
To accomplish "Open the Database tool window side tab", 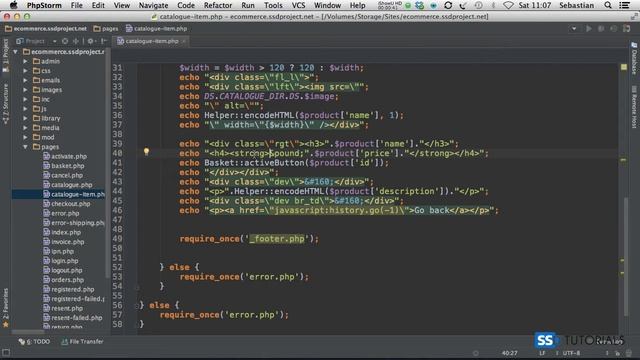I will [x=634, y=59].
